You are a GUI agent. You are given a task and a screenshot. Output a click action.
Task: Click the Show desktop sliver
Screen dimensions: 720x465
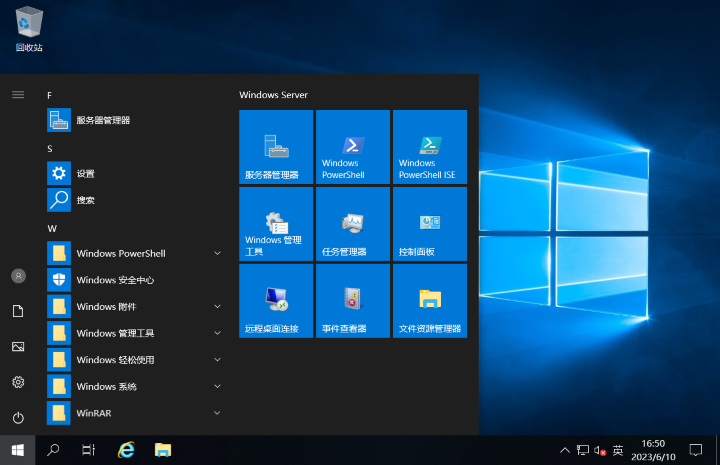point(718,450)
